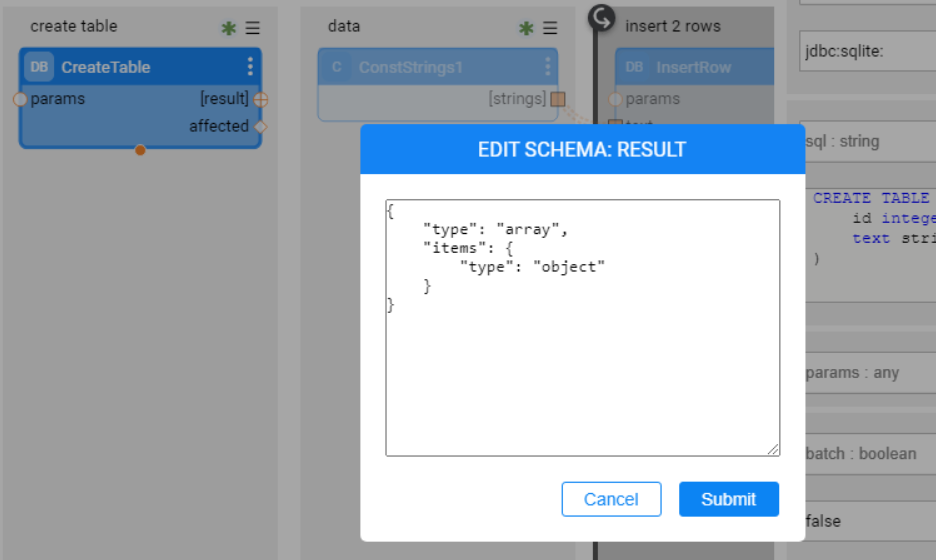Click the jdbc:sqlite: connection field
The image size is (936, 560).
tap(868, 51)
